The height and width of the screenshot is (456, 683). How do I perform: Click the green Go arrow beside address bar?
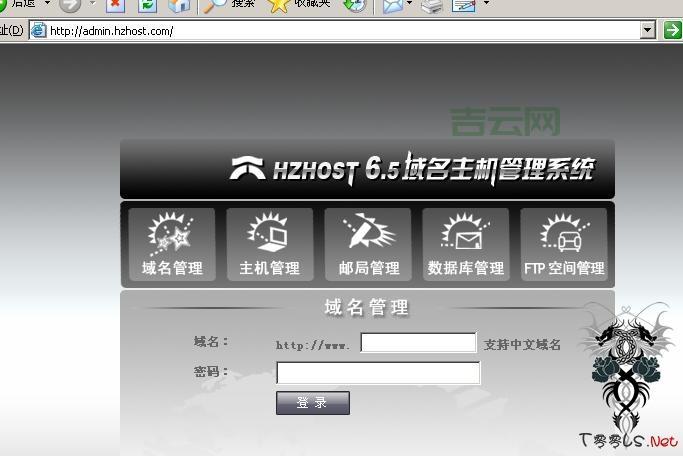click(670, 30)
